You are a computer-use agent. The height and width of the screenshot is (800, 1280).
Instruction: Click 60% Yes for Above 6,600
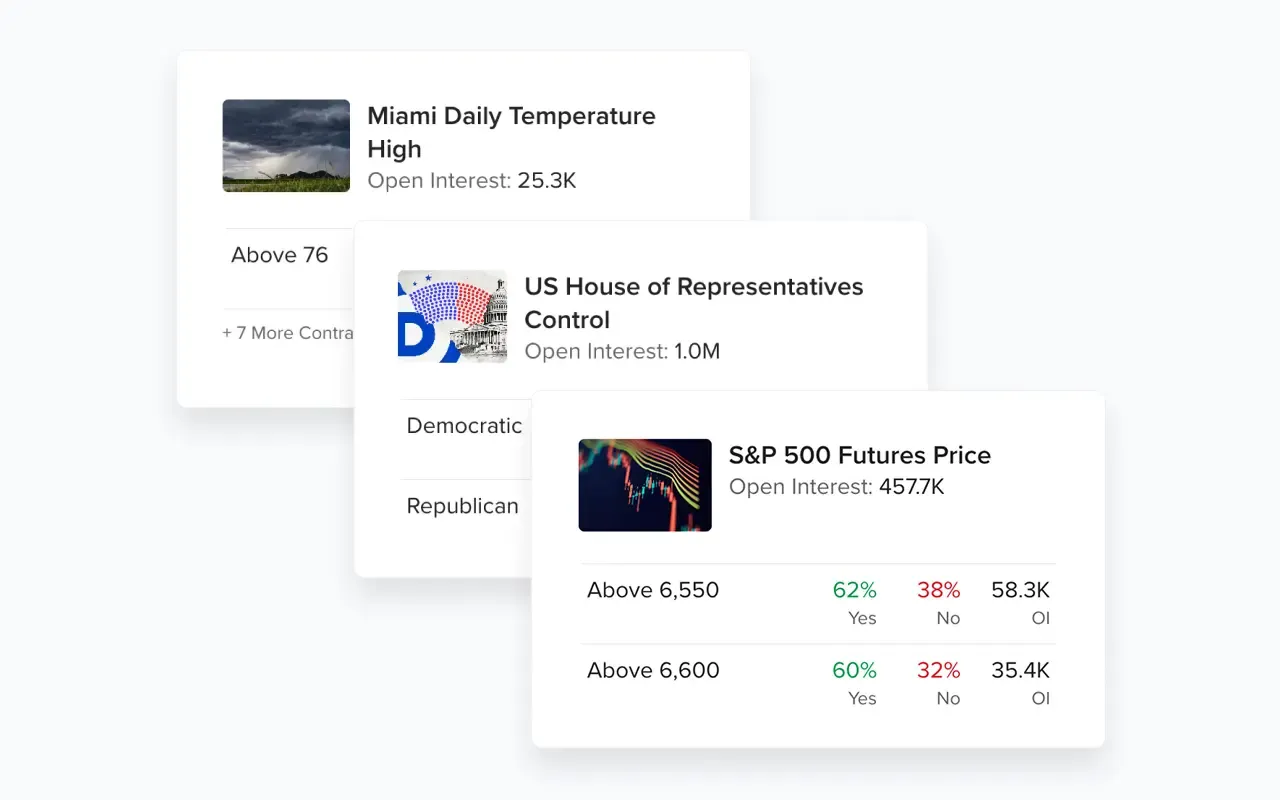[854, 681]
